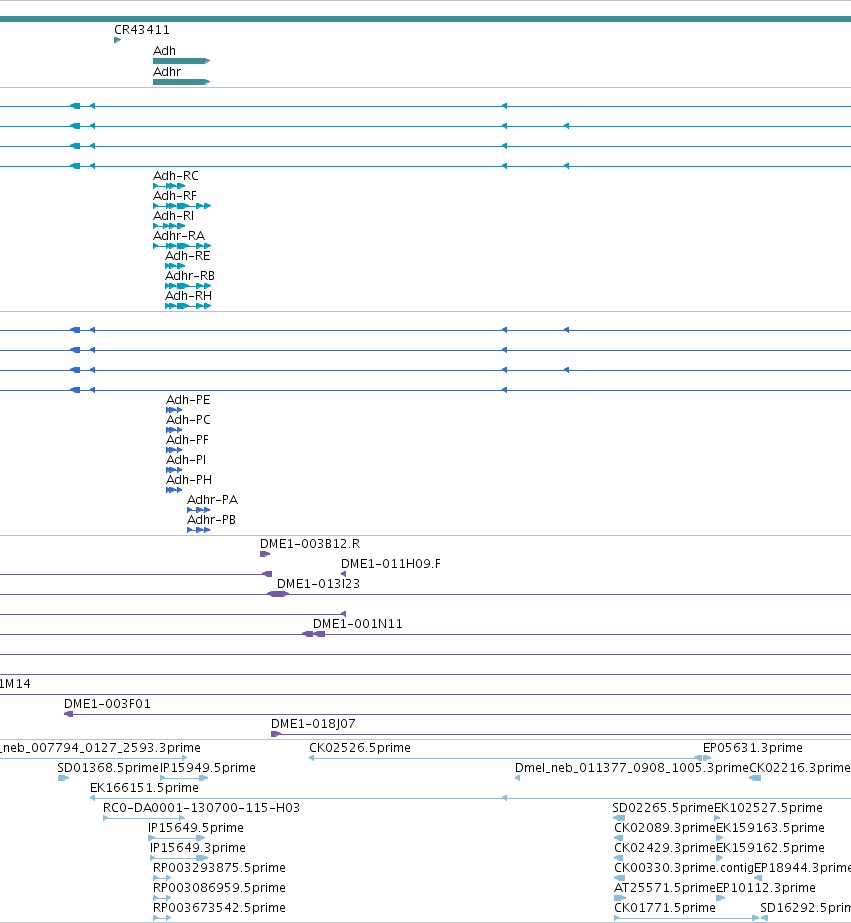
Task: Click the Adhr gene bar
Action: pyautogui.click(x=181, y=82)
